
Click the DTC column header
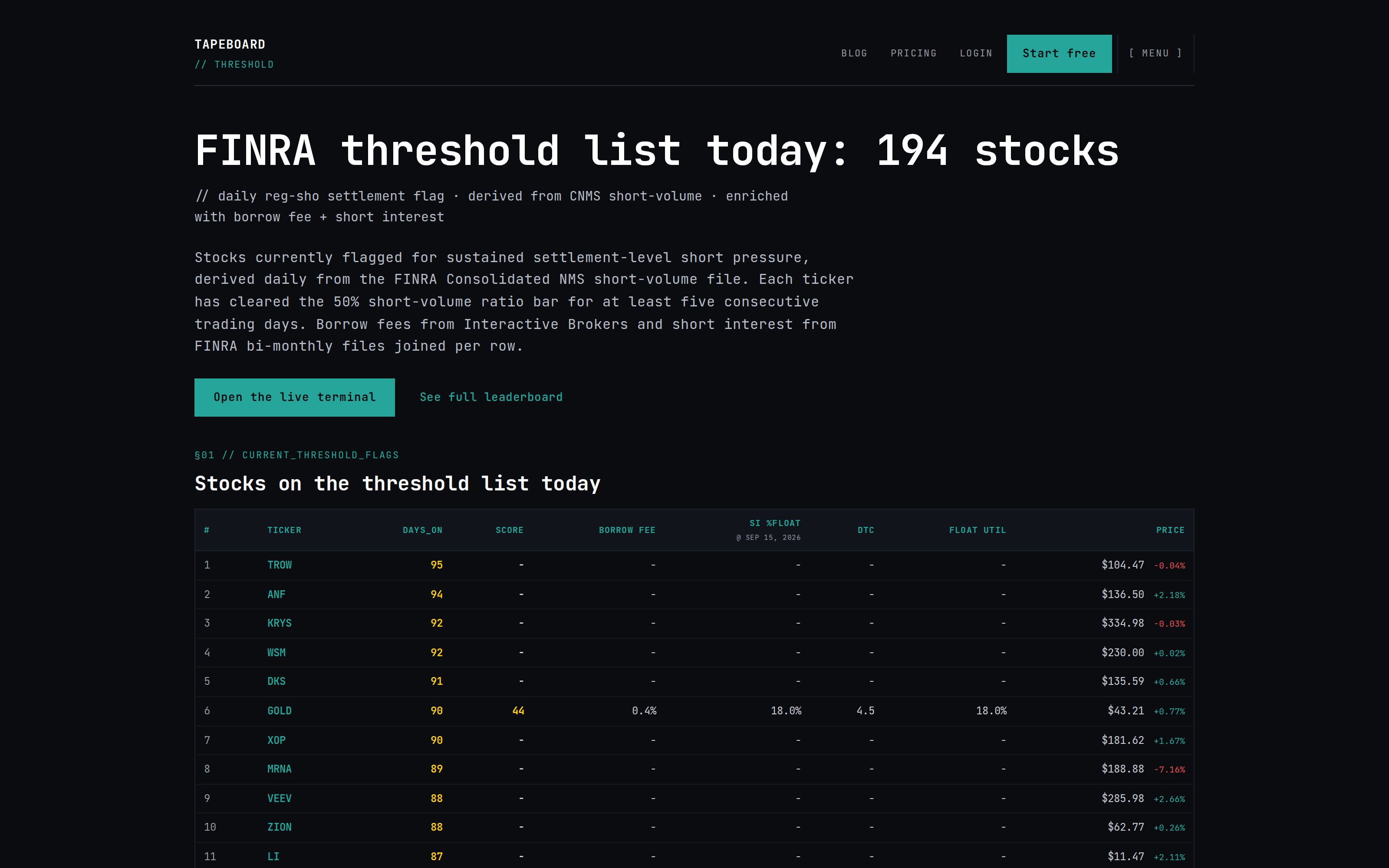tap(866, 530)
